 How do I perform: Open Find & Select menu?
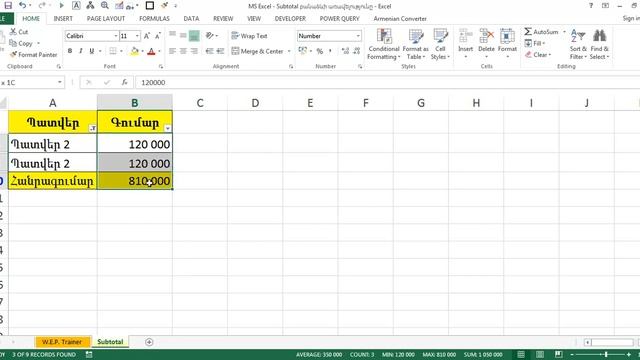tap(599, 44)
